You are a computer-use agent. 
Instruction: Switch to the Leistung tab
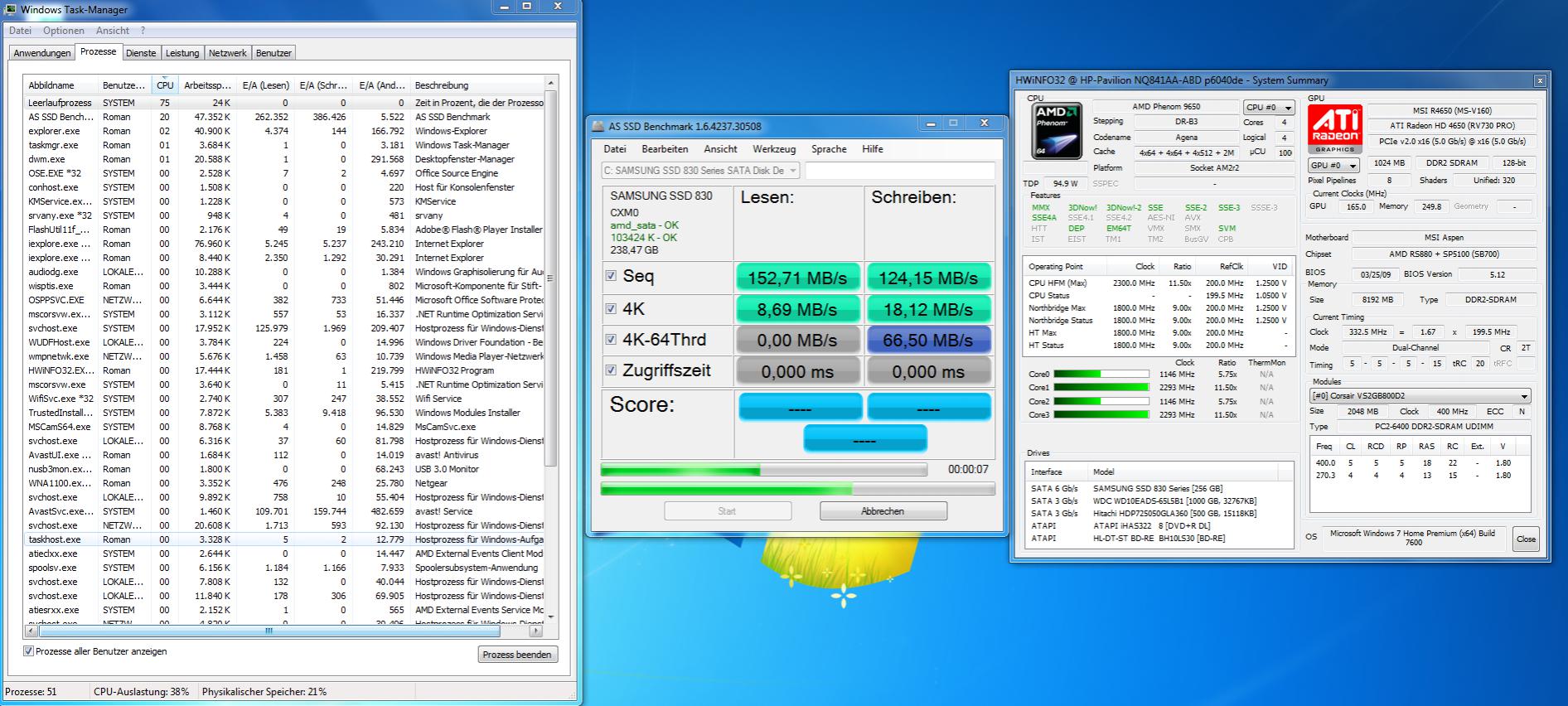[x=182, y=53]
